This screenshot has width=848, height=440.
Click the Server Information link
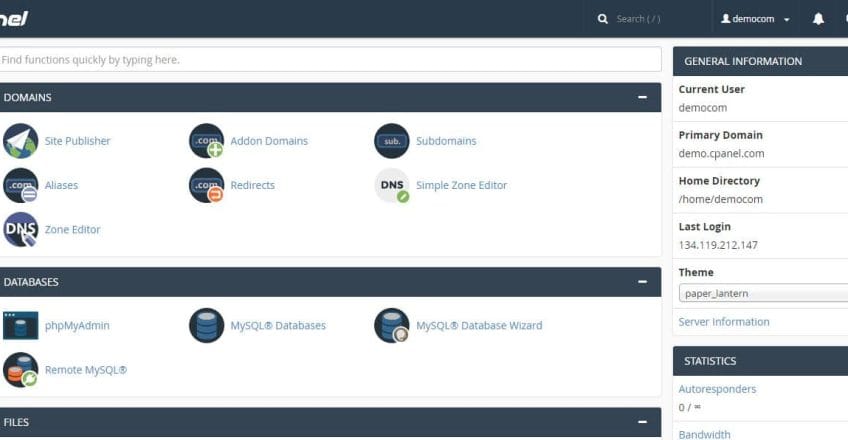point(724,322)
